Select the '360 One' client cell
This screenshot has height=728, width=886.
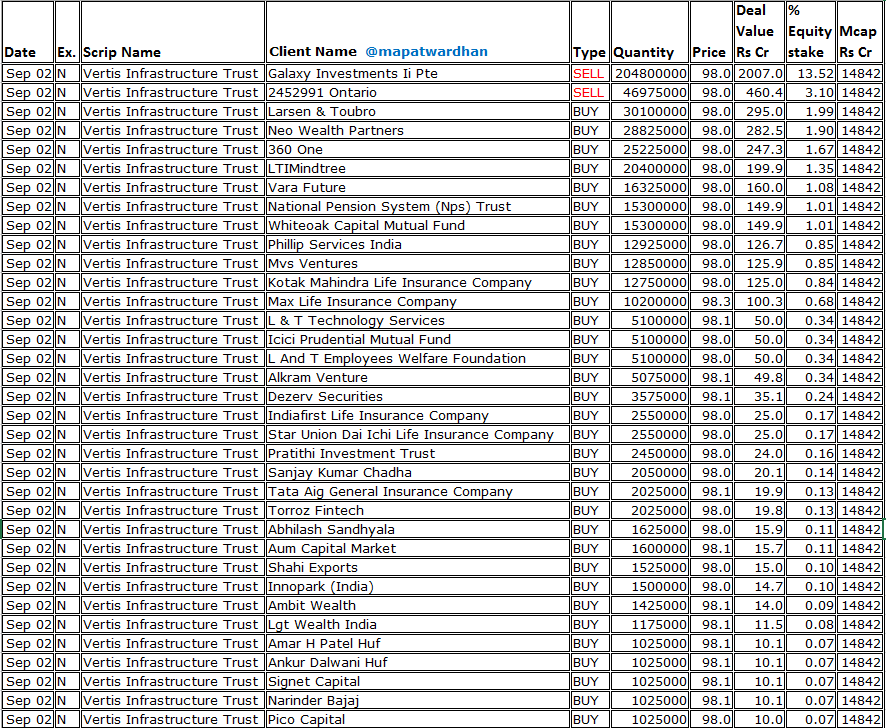(418, 150)
